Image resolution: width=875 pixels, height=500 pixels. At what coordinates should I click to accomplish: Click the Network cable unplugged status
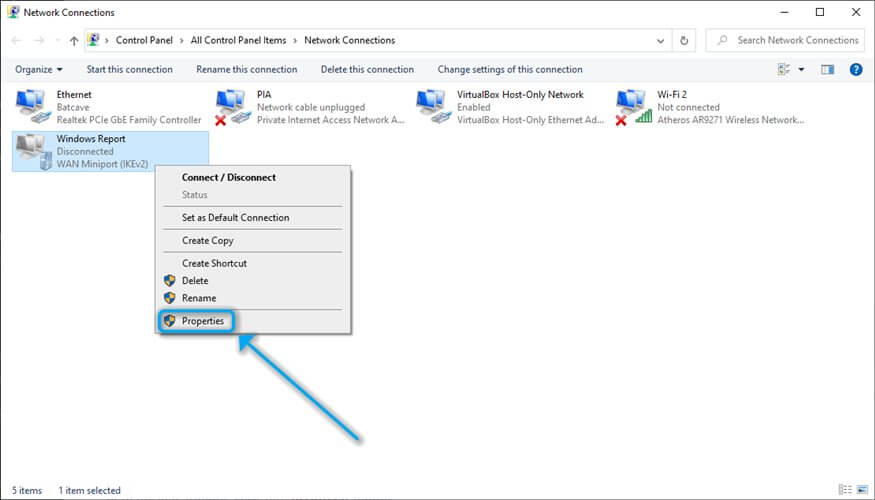click(x=311, y=107)
